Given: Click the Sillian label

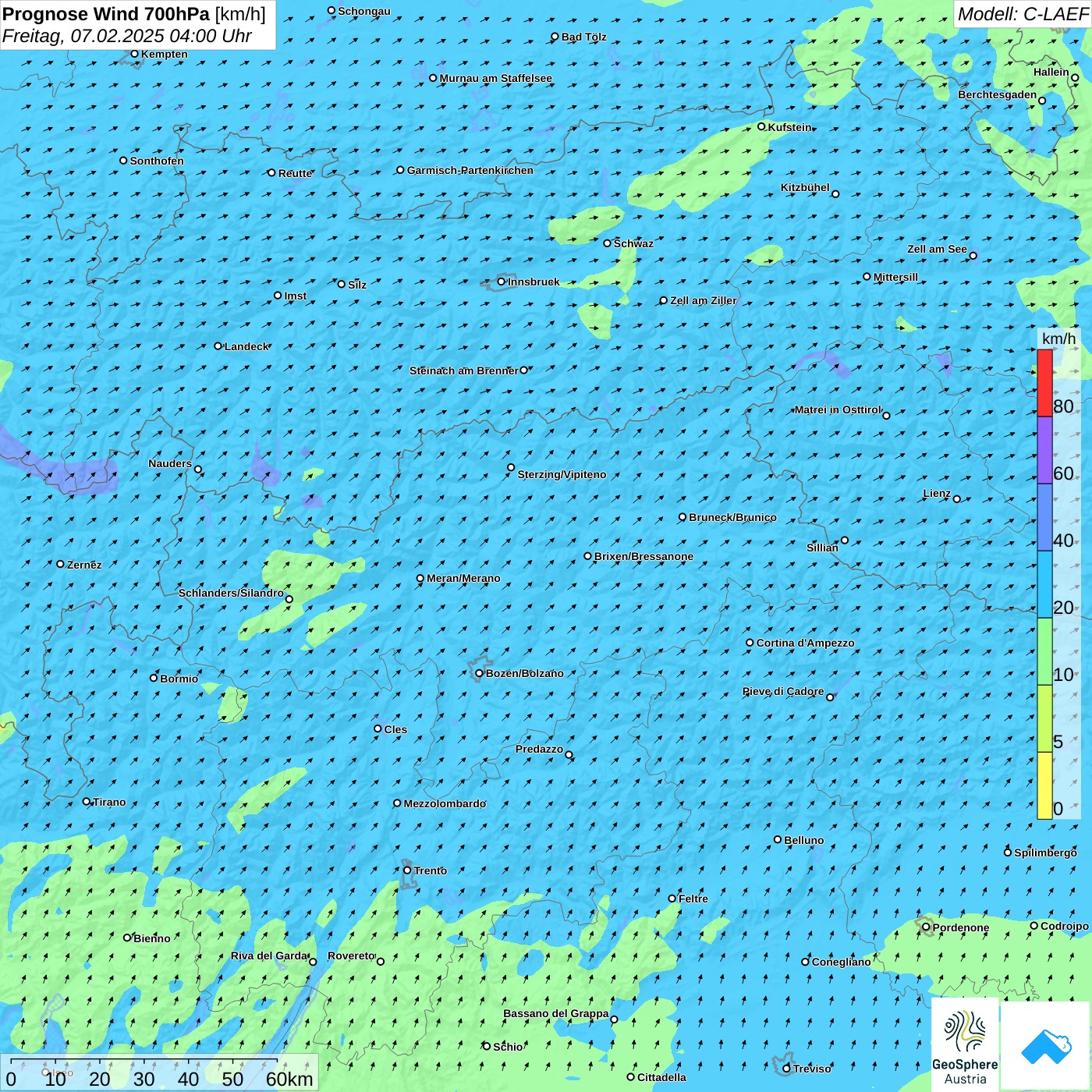Looking at the screenshot, I should (822, 548).
